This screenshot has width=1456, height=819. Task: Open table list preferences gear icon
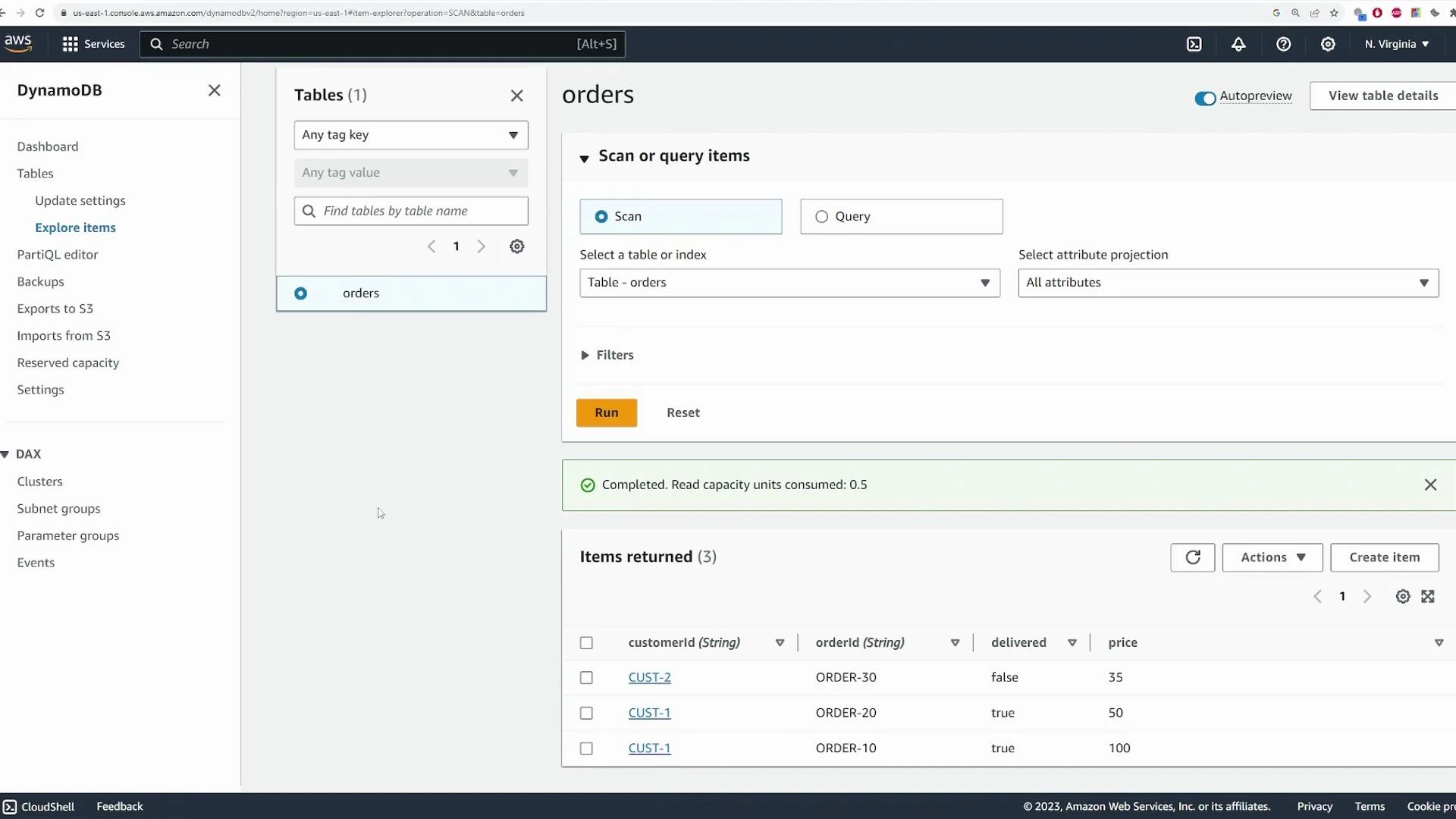(516, 246)
